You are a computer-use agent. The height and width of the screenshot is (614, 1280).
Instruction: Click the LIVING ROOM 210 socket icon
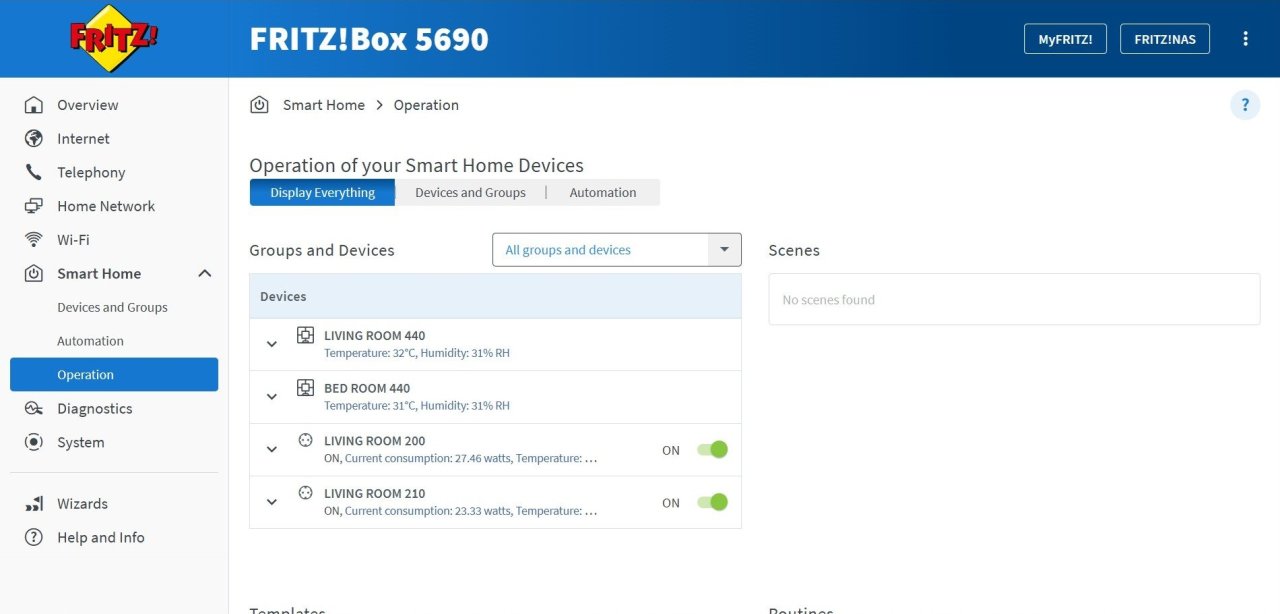tap(306, 493)
